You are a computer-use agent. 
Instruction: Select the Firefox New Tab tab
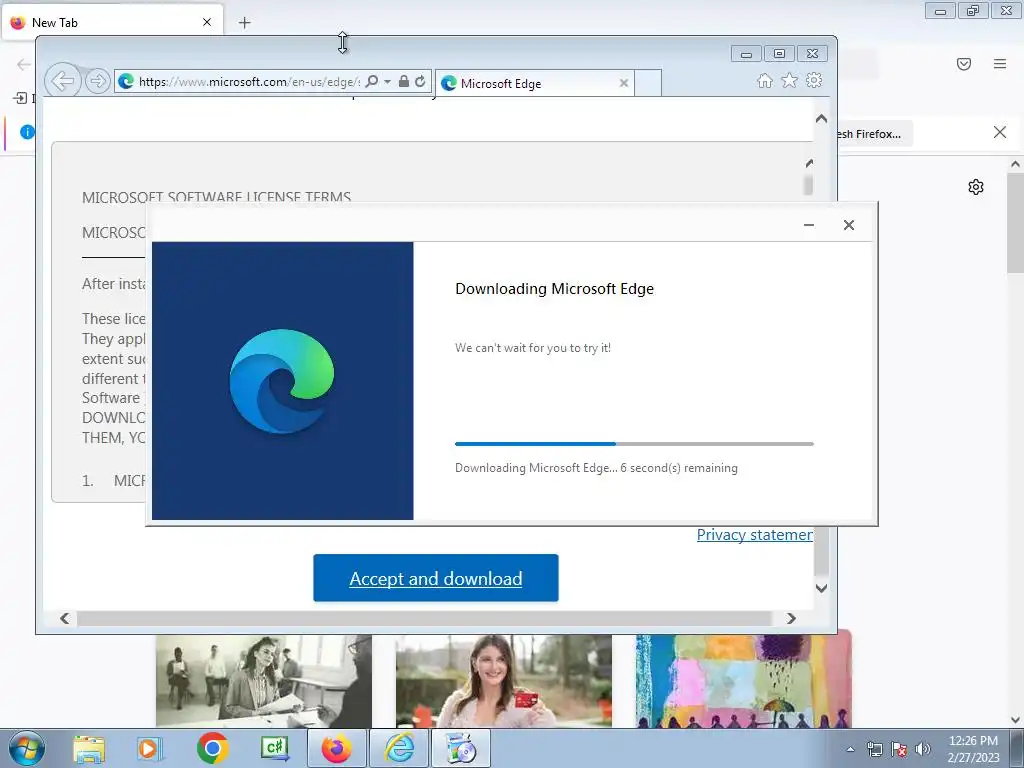[x=112, y=22]
